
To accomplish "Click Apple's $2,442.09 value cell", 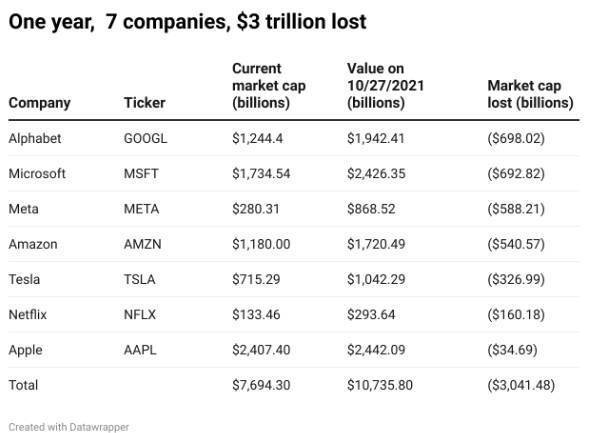I will pyautogui.click(x=376, y=350).
